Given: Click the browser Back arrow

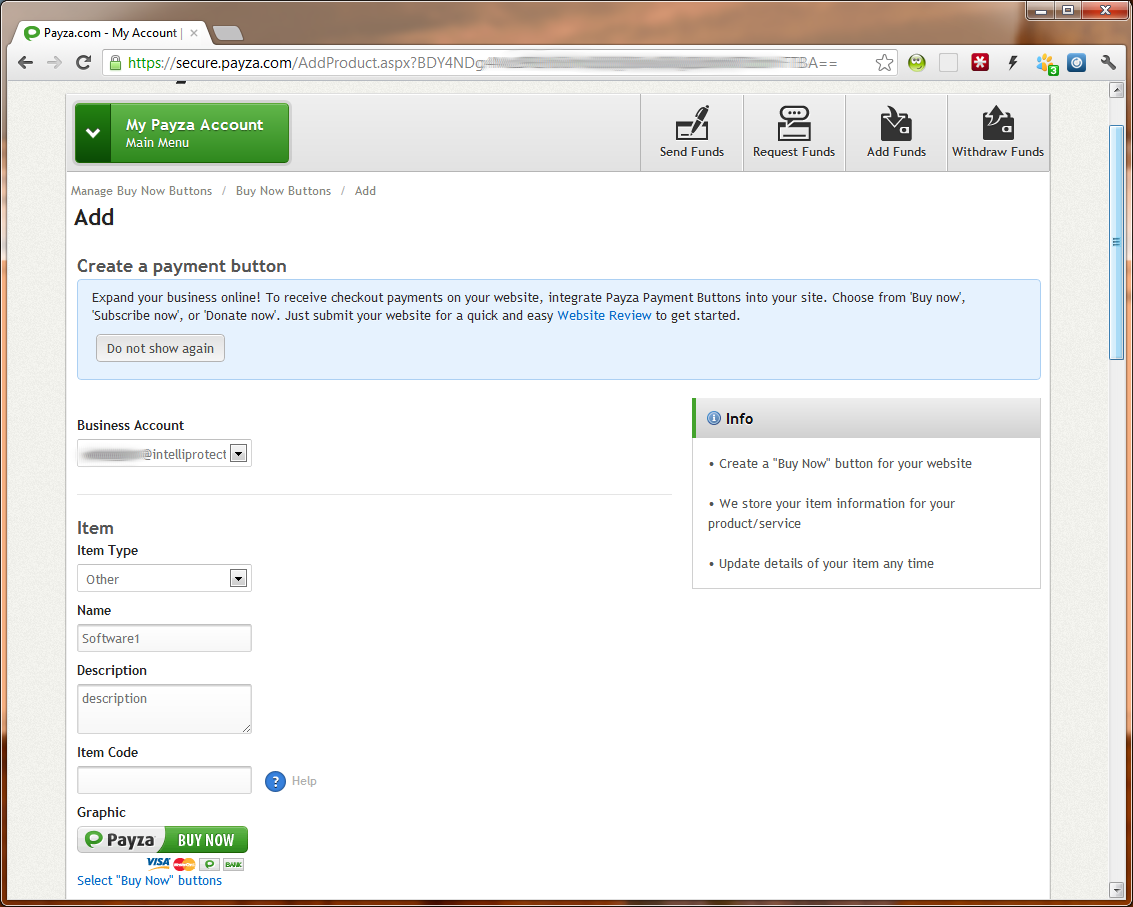Looking at the screenshot, I should (25, 63).
